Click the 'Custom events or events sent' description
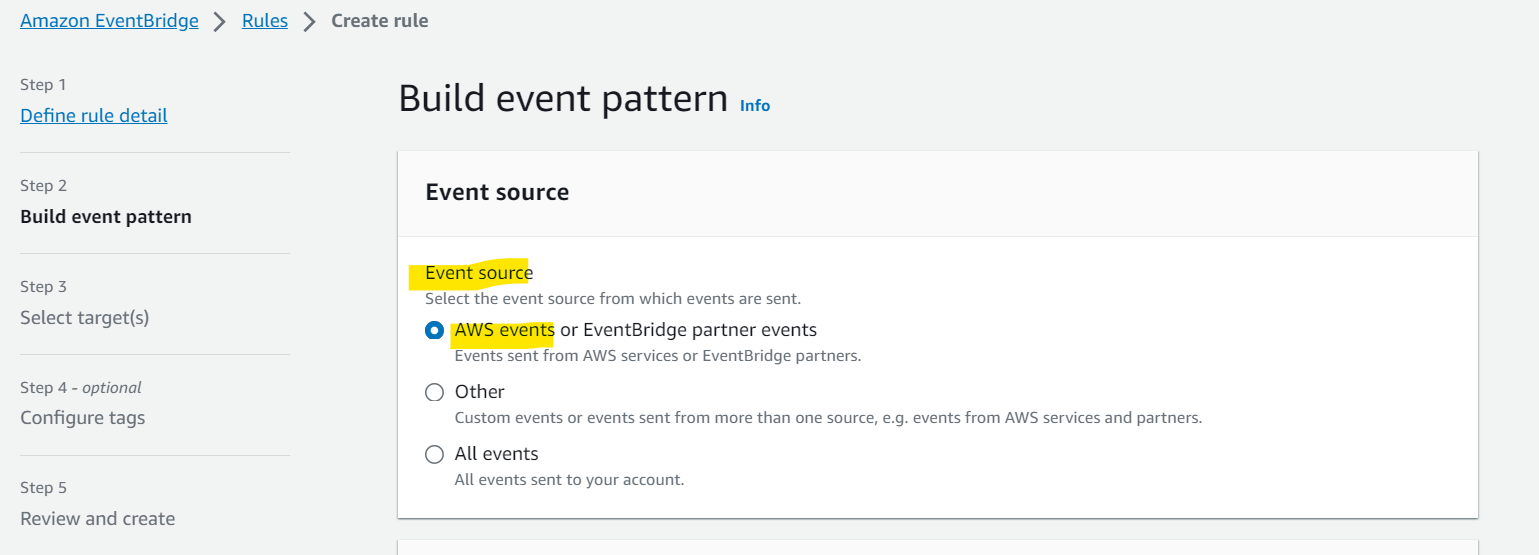The width and height of the screenshot is (1539, 555). 828,417
